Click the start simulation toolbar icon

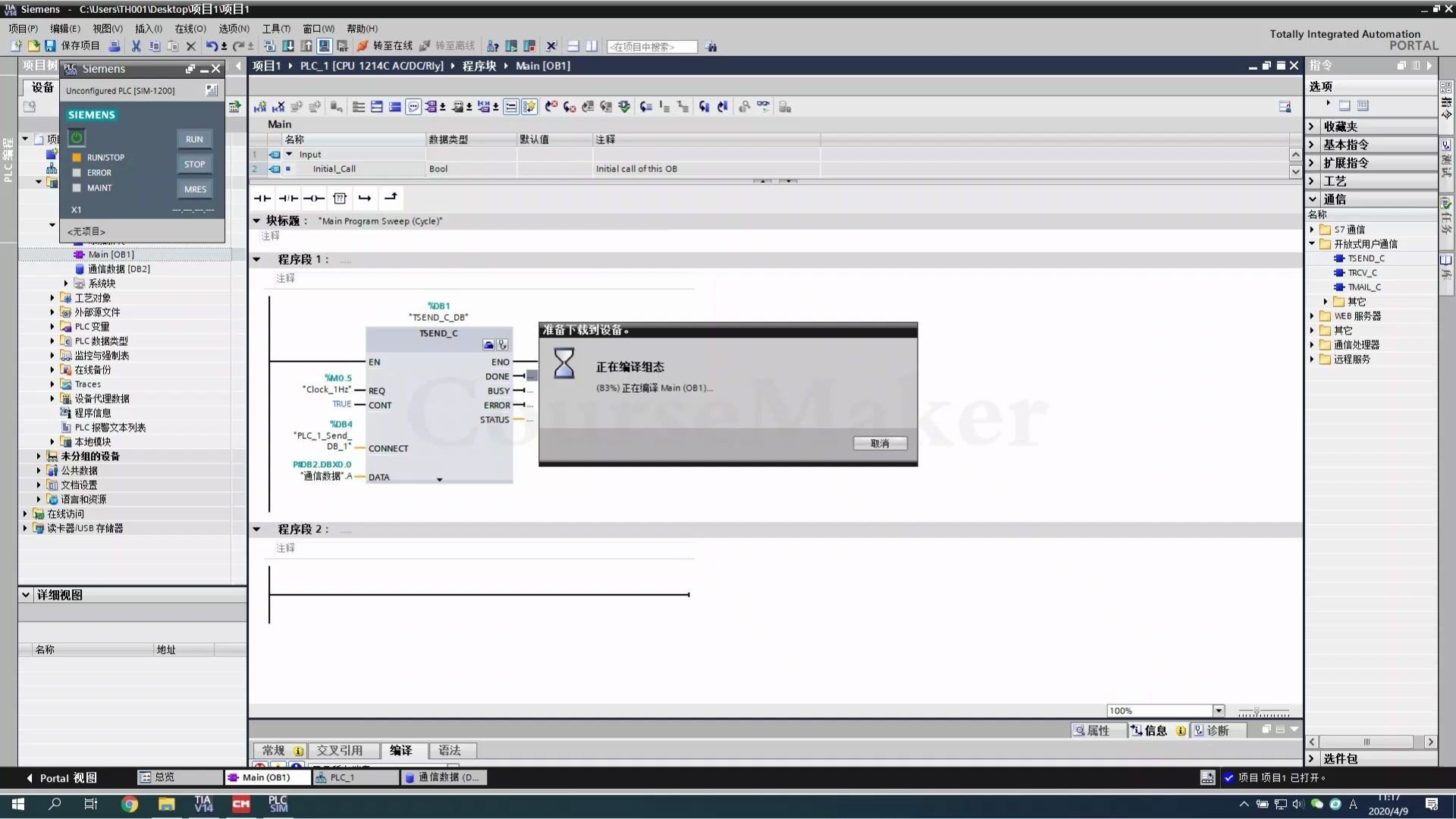coord(324,46)
